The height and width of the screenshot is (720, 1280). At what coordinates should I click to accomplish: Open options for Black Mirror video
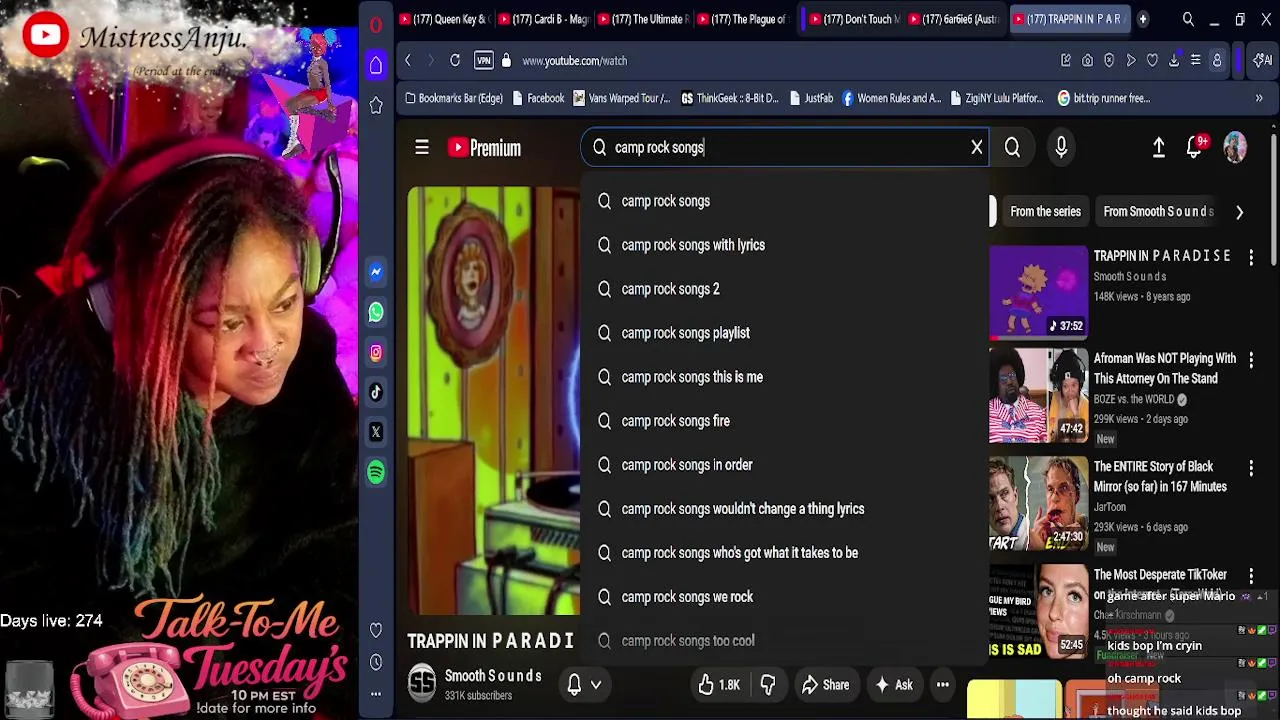click(x=1251, y=468)
